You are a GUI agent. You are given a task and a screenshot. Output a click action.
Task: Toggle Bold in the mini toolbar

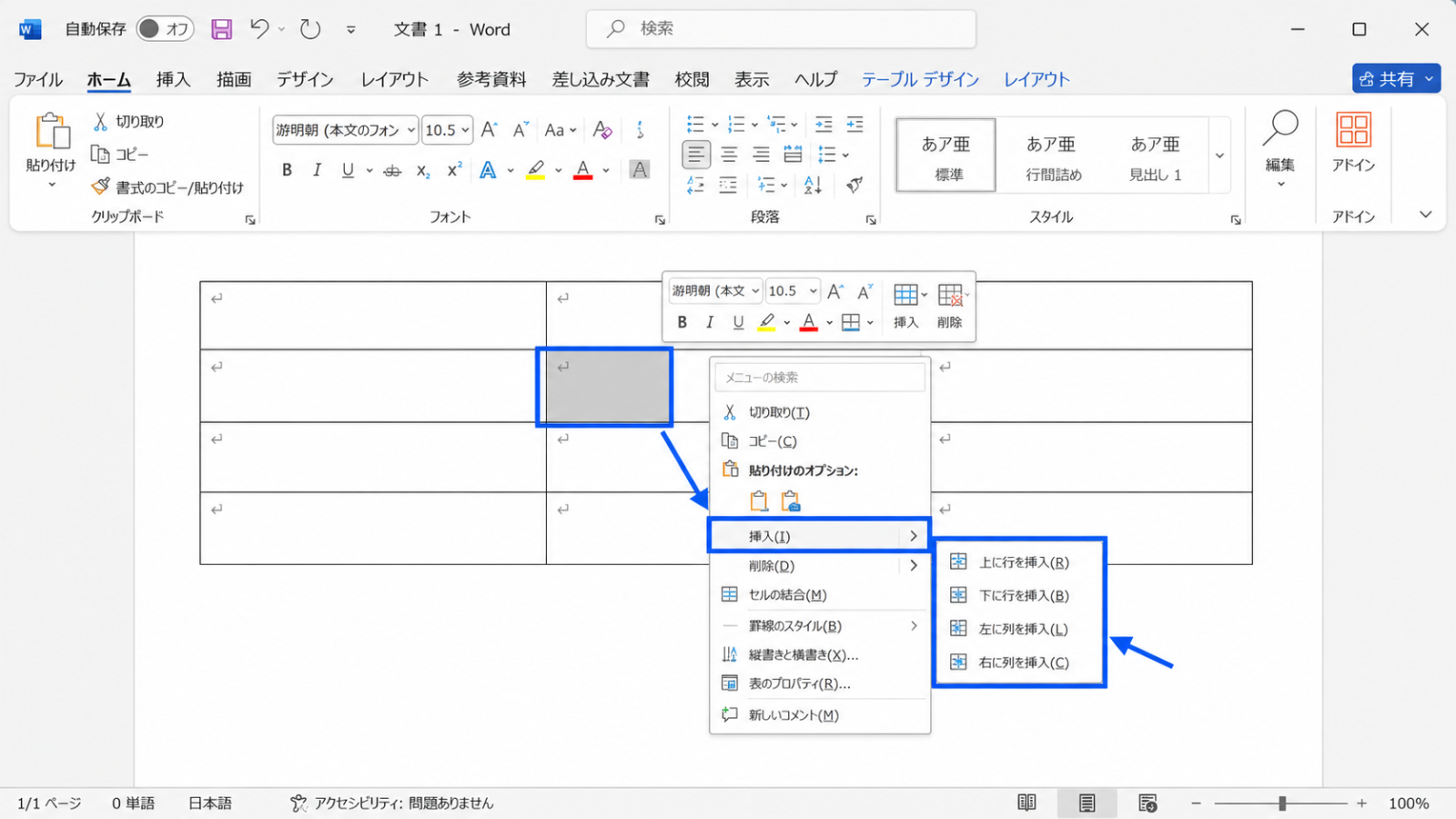click(x=682, y=322)
